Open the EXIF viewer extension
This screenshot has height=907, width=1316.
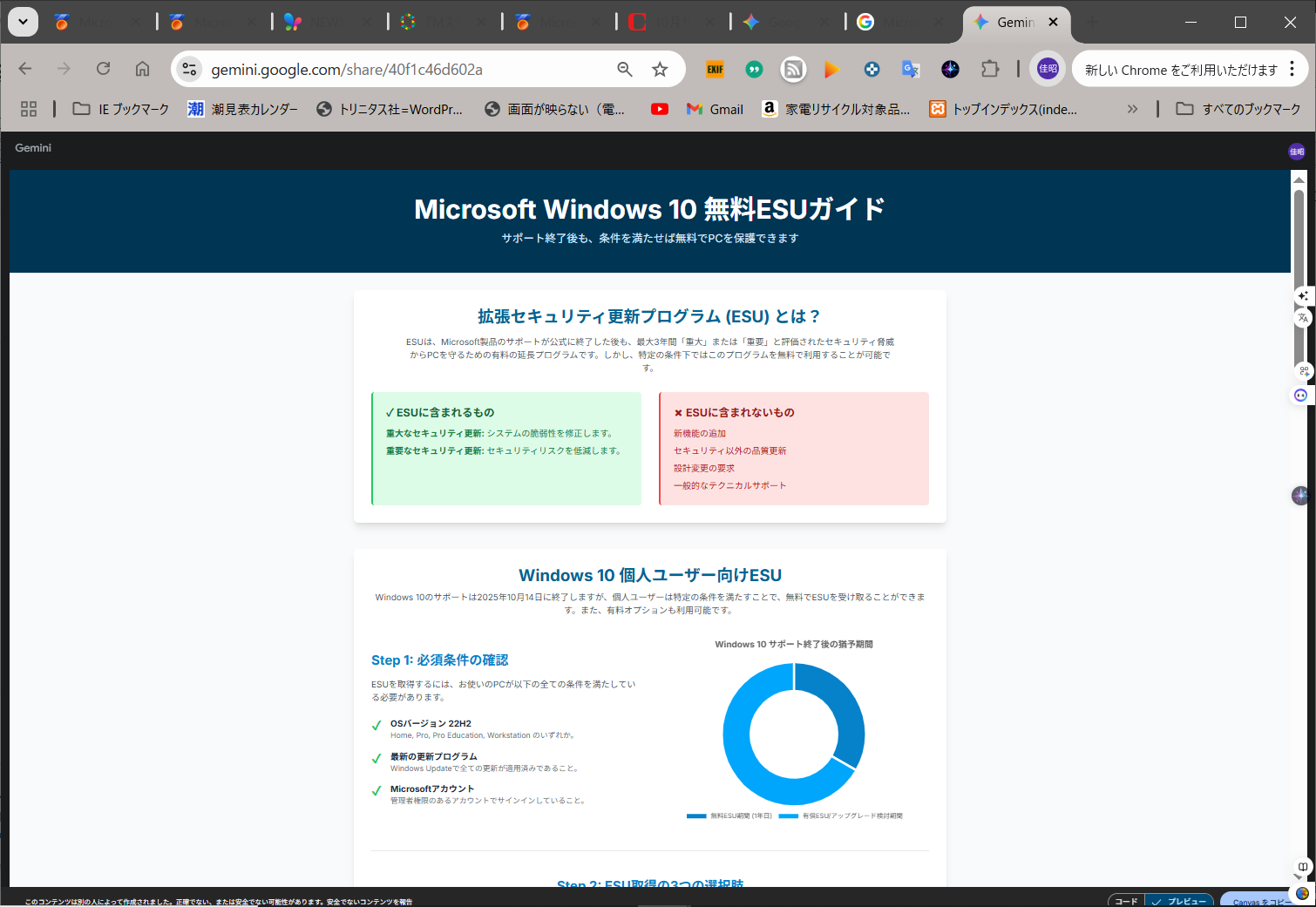(x=716, y=69)
